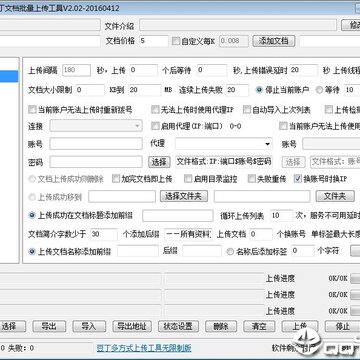The width and height of the screenshot is (360, 360).
Task: Click the 上传错误延时 field showing 20
Action: click(304, 70)
